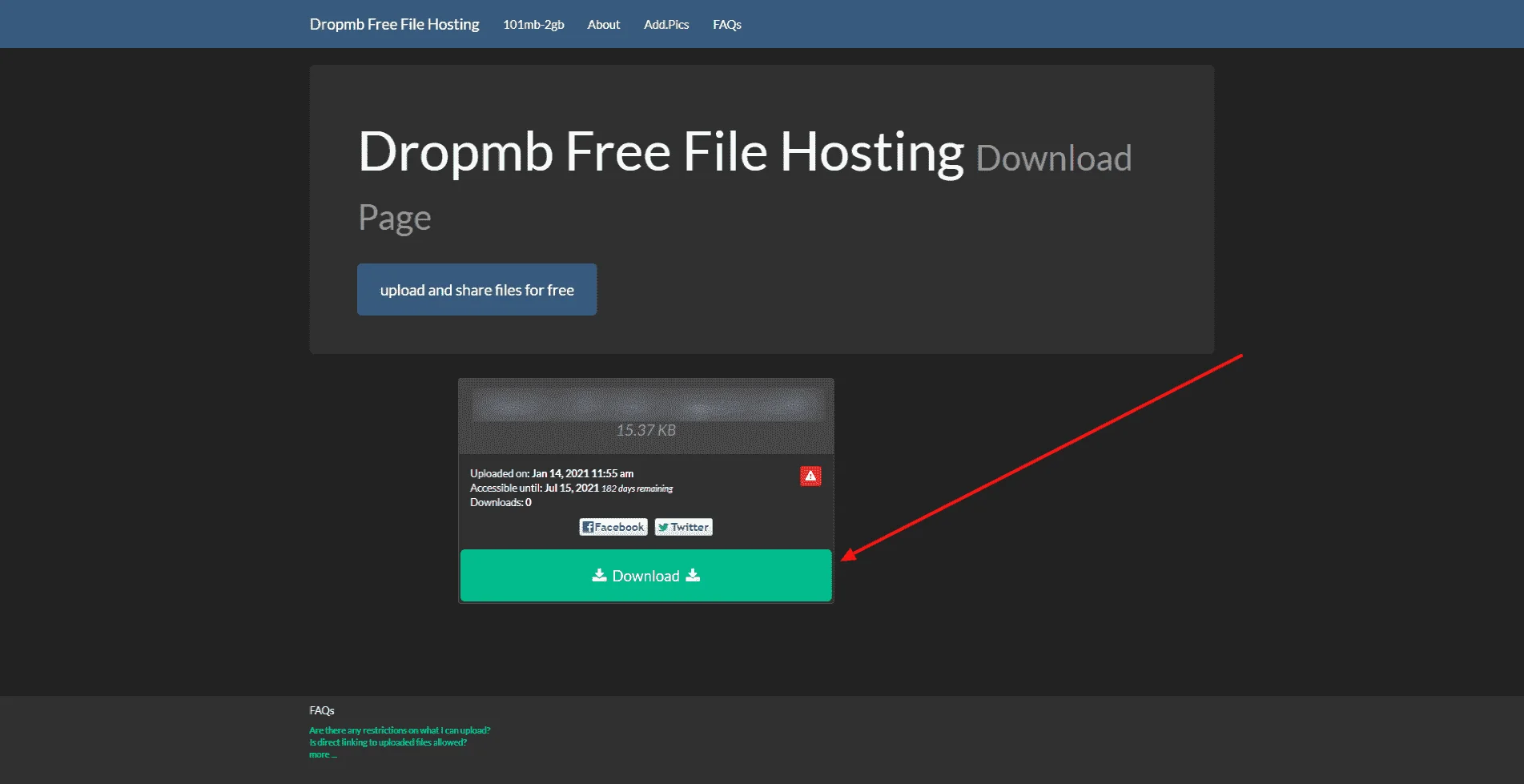The image size is (1524, 784).
Task: Open 'Are there any restrictions on what I can upload?'
Action: (x=400, y=730)
